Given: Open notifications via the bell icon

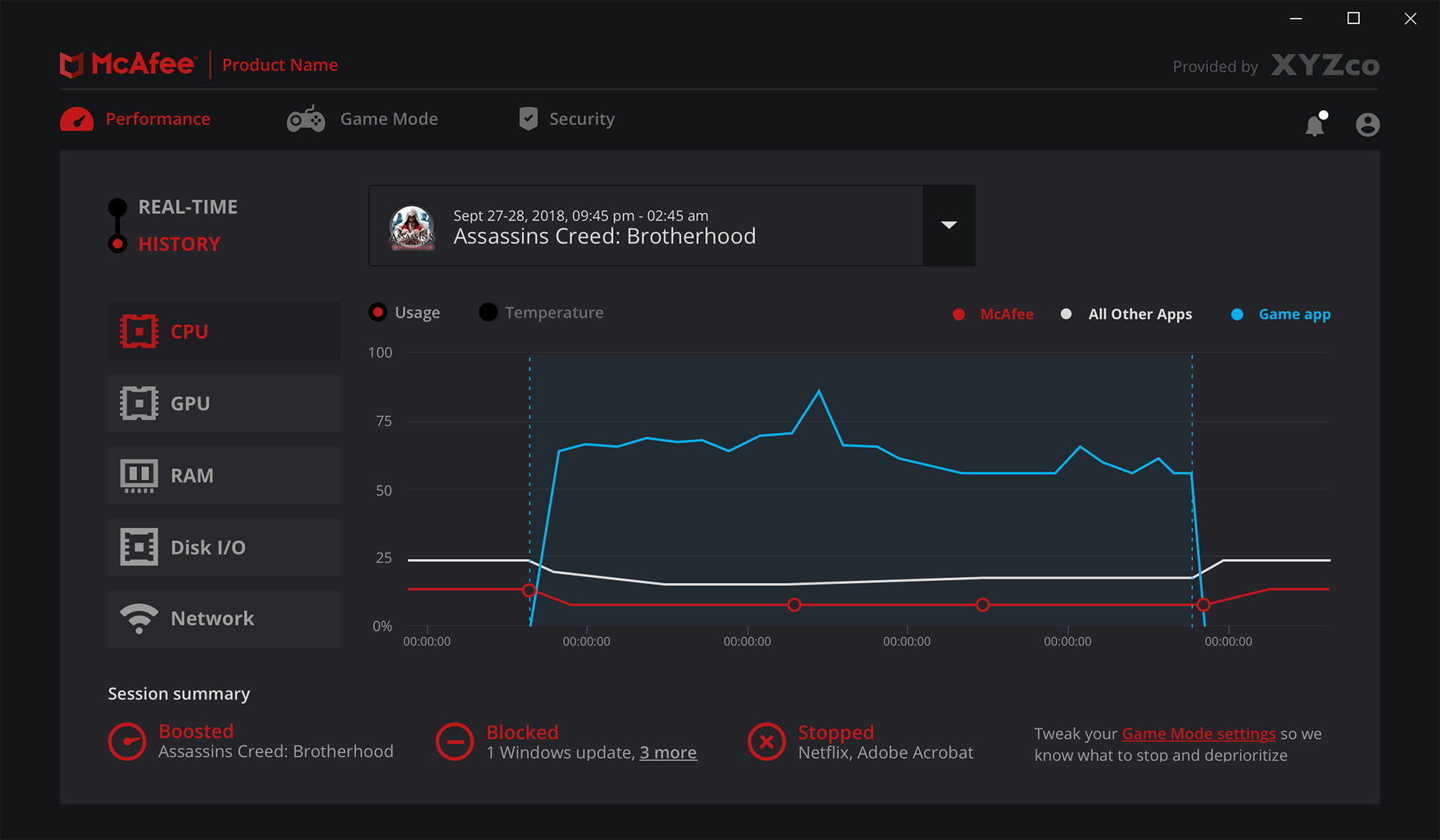Looking at the screenshot, I should click(1315, 124).
